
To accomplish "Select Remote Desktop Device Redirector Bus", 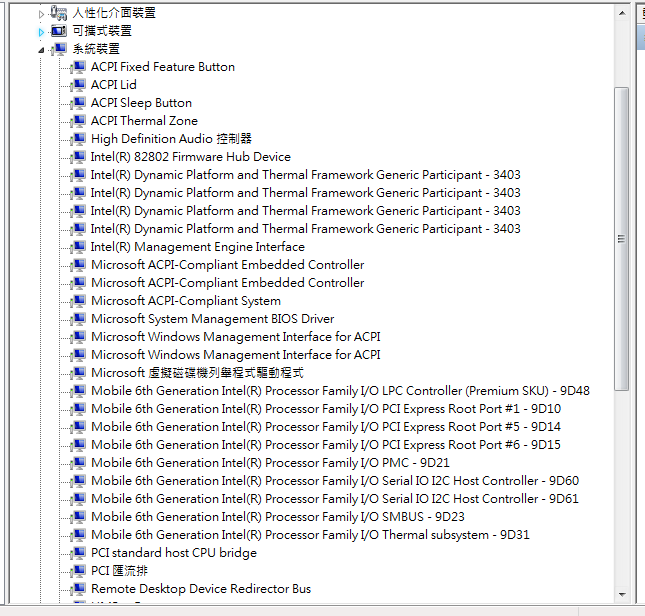I will (x=201, y=589).
